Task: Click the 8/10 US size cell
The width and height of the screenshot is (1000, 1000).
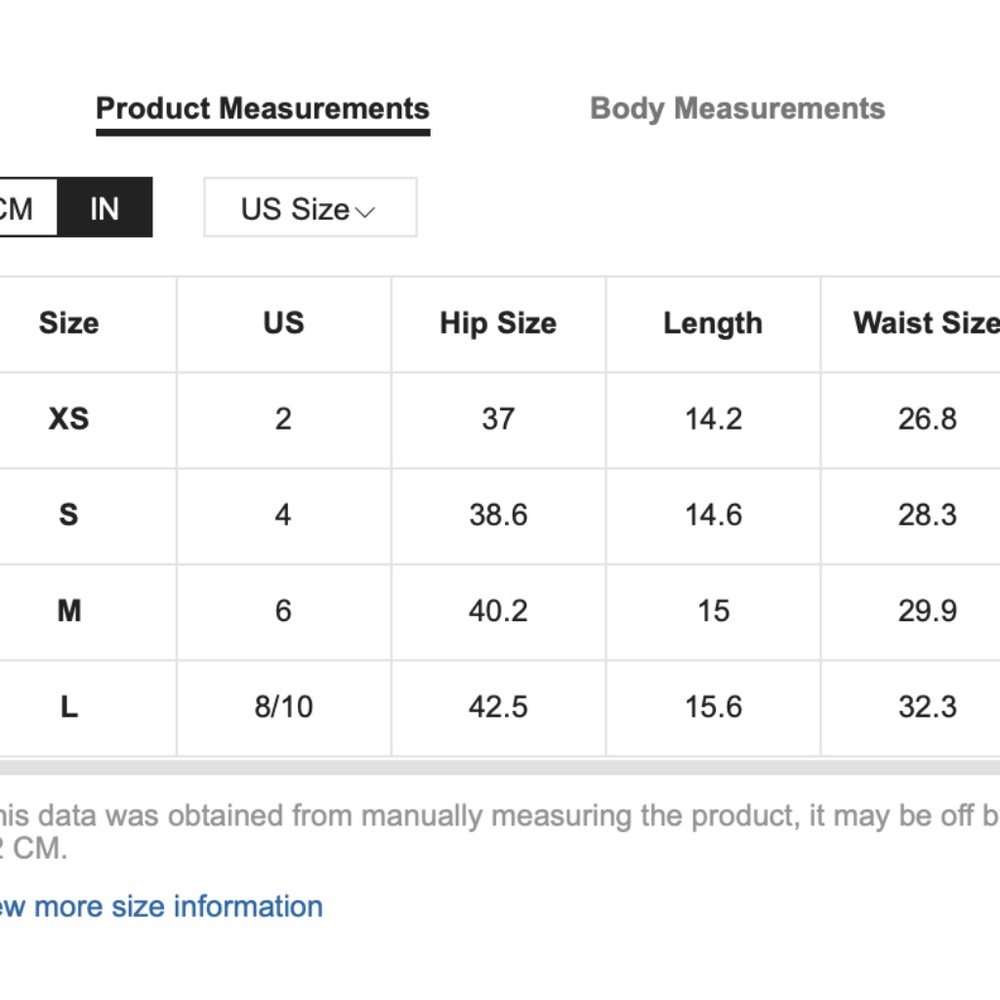Action: pyautogui.click(x=283, y=707)
